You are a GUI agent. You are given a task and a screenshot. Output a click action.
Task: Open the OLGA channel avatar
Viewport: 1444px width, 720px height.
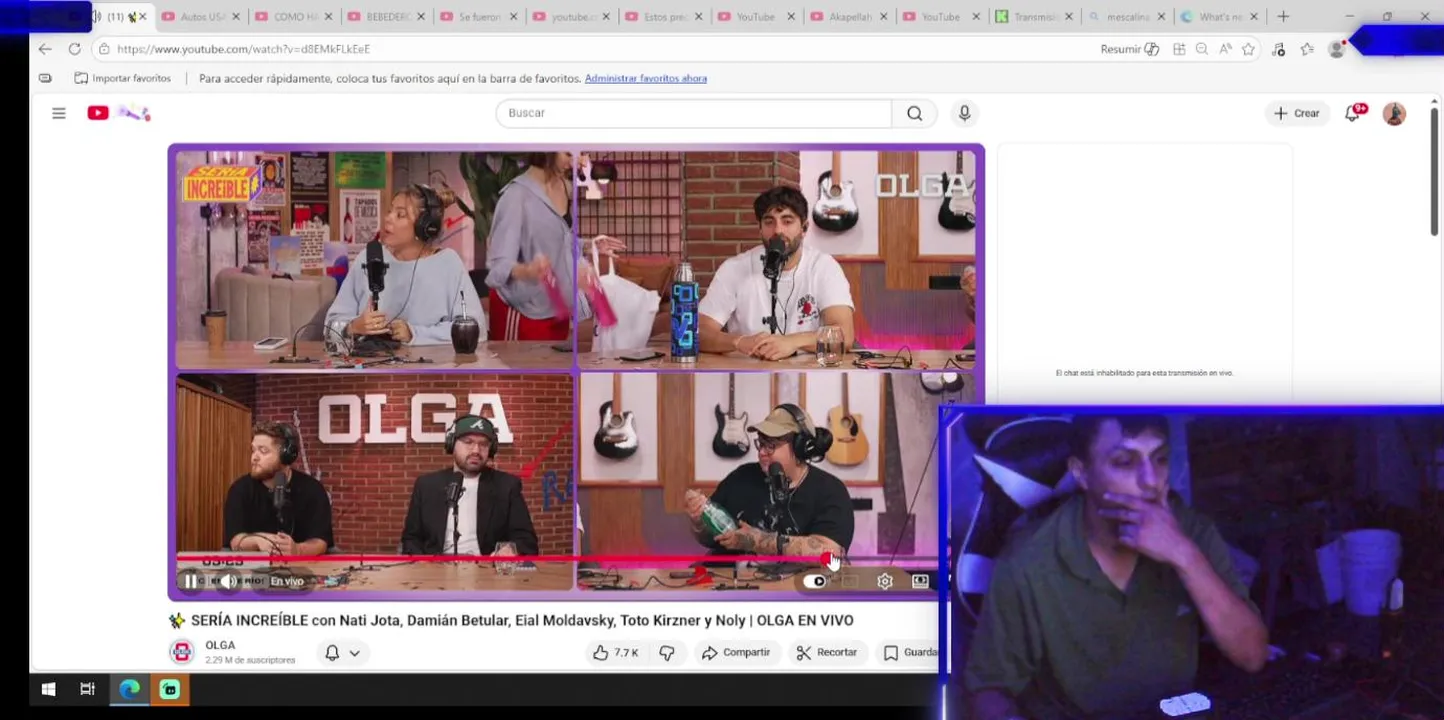click(x=182, y=652)
